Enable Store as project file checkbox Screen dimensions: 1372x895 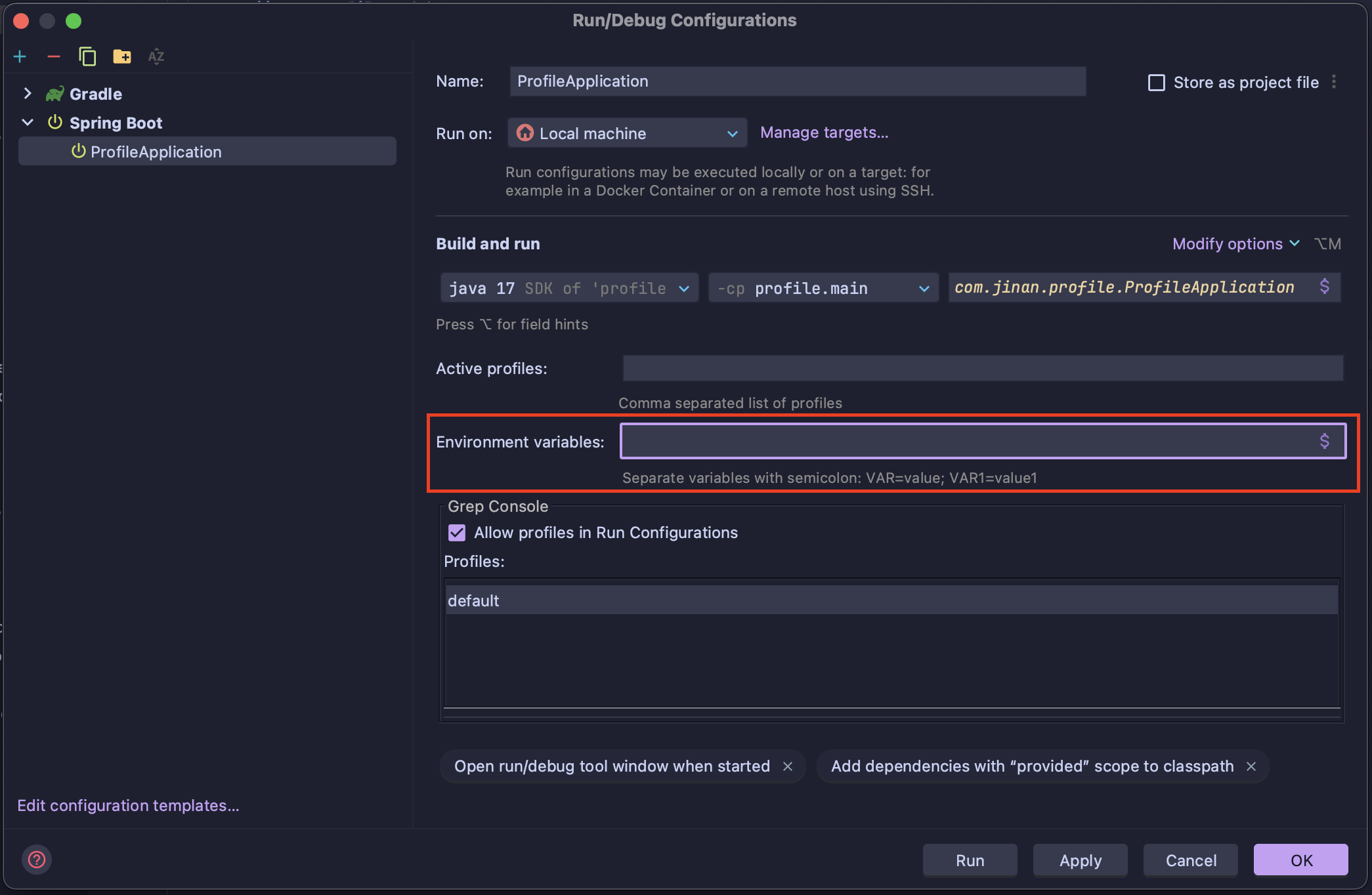[x=1156, y=83]
